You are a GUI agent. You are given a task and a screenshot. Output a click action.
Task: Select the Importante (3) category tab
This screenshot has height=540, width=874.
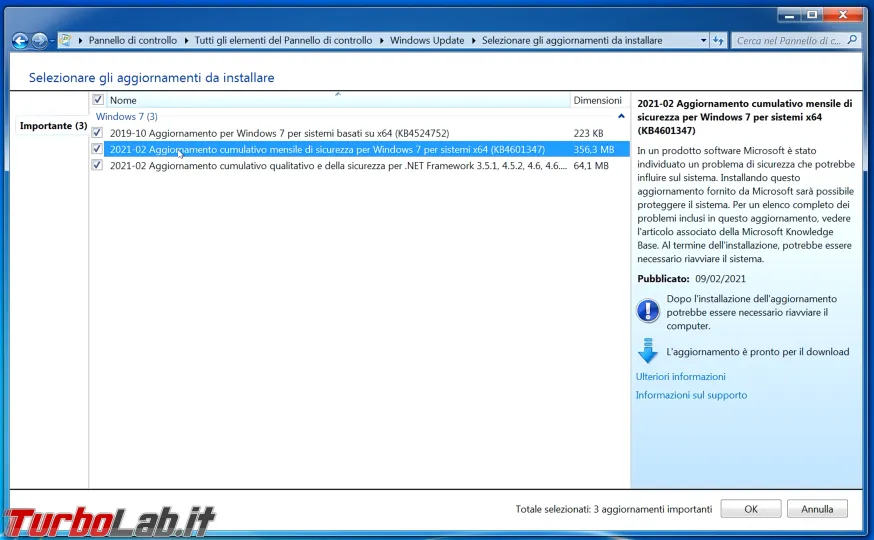click(x=53, y=126)
